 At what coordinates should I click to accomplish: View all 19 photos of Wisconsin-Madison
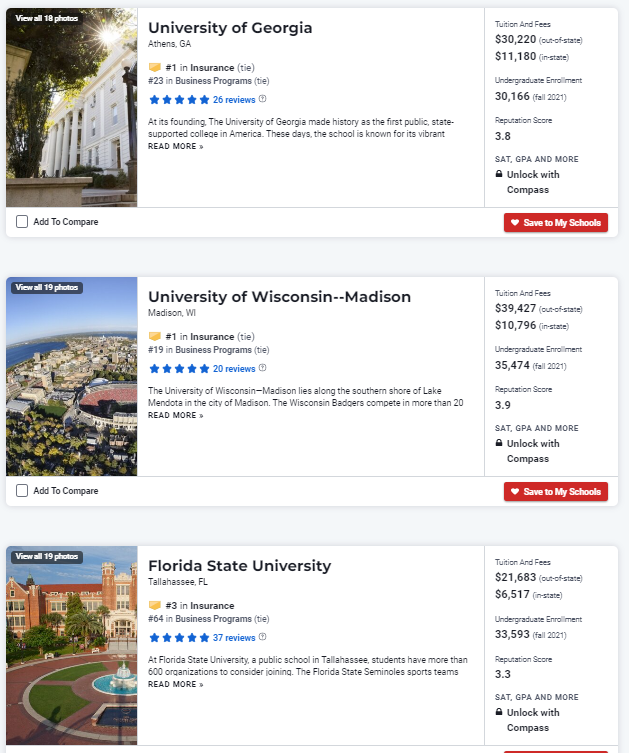[47, 287]
